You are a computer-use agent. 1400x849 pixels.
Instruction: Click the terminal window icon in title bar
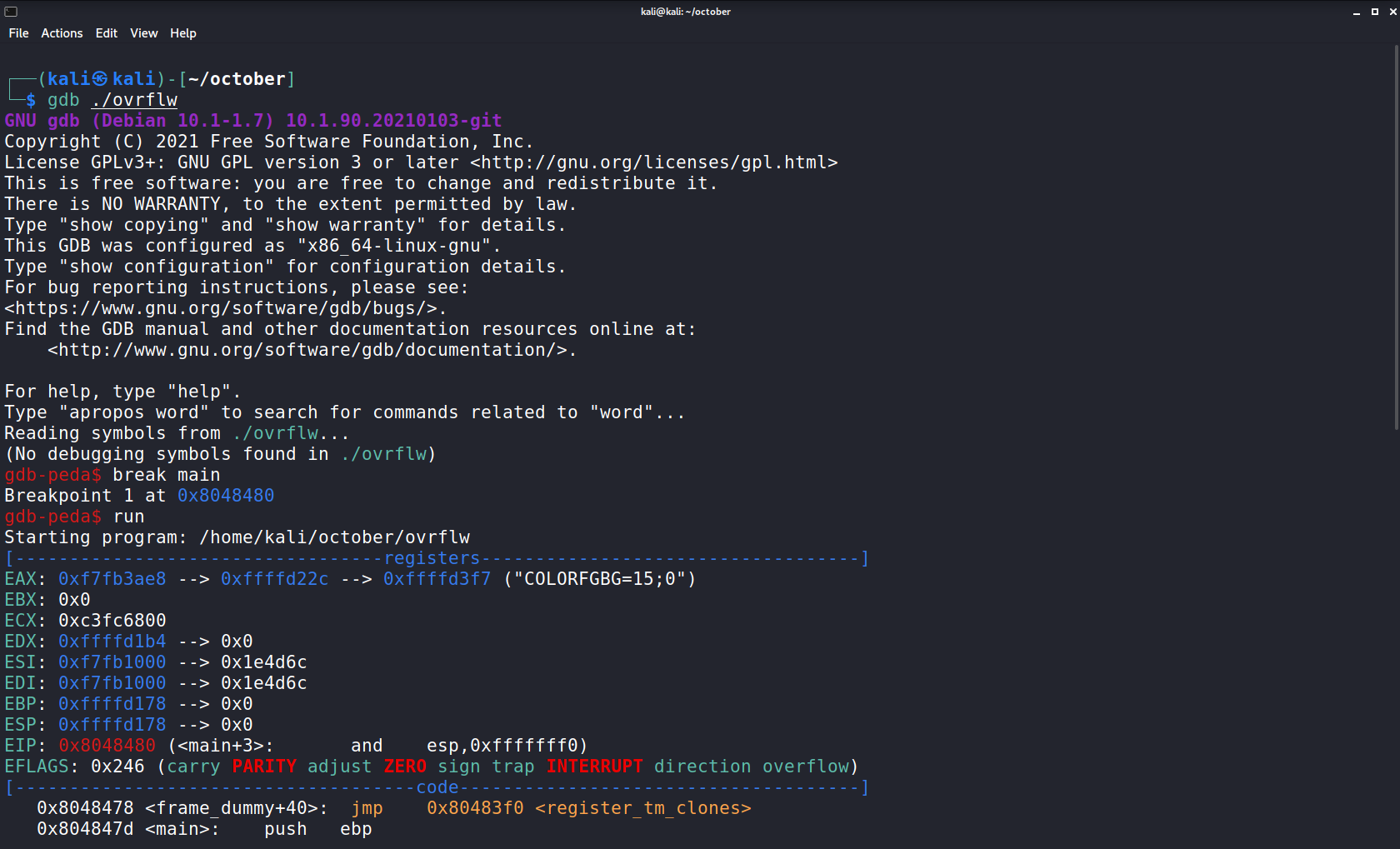click(11, 12)
